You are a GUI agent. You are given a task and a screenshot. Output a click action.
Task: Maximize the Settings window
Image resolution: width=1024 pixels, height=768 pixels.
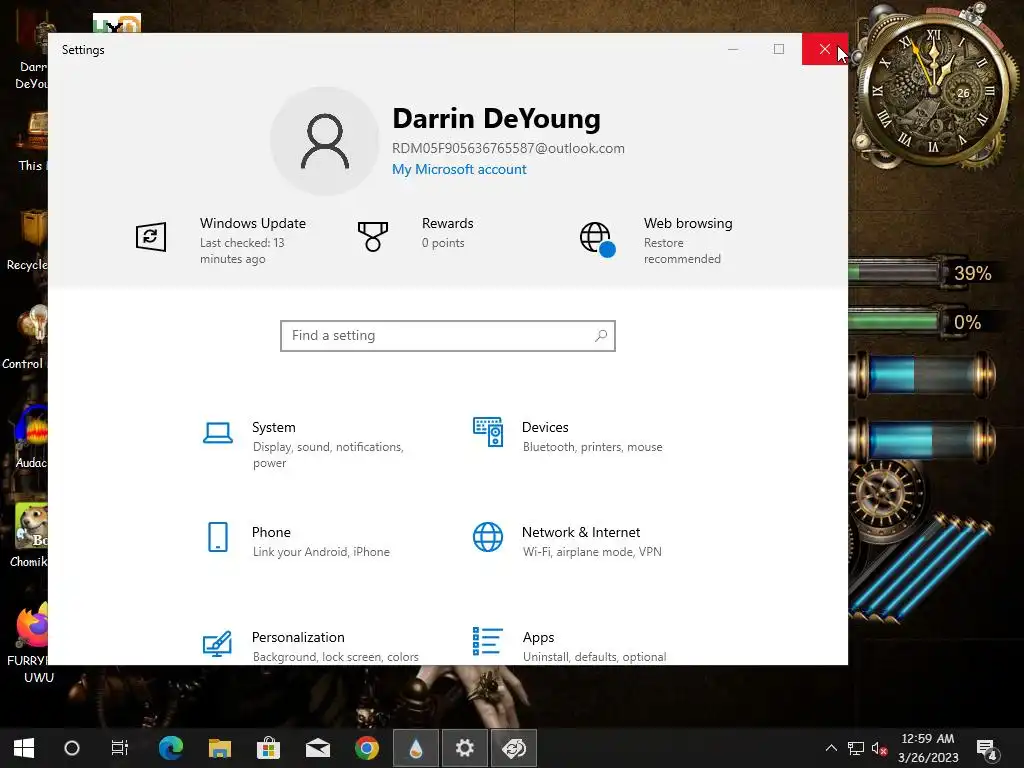click(x=778, y=49)
